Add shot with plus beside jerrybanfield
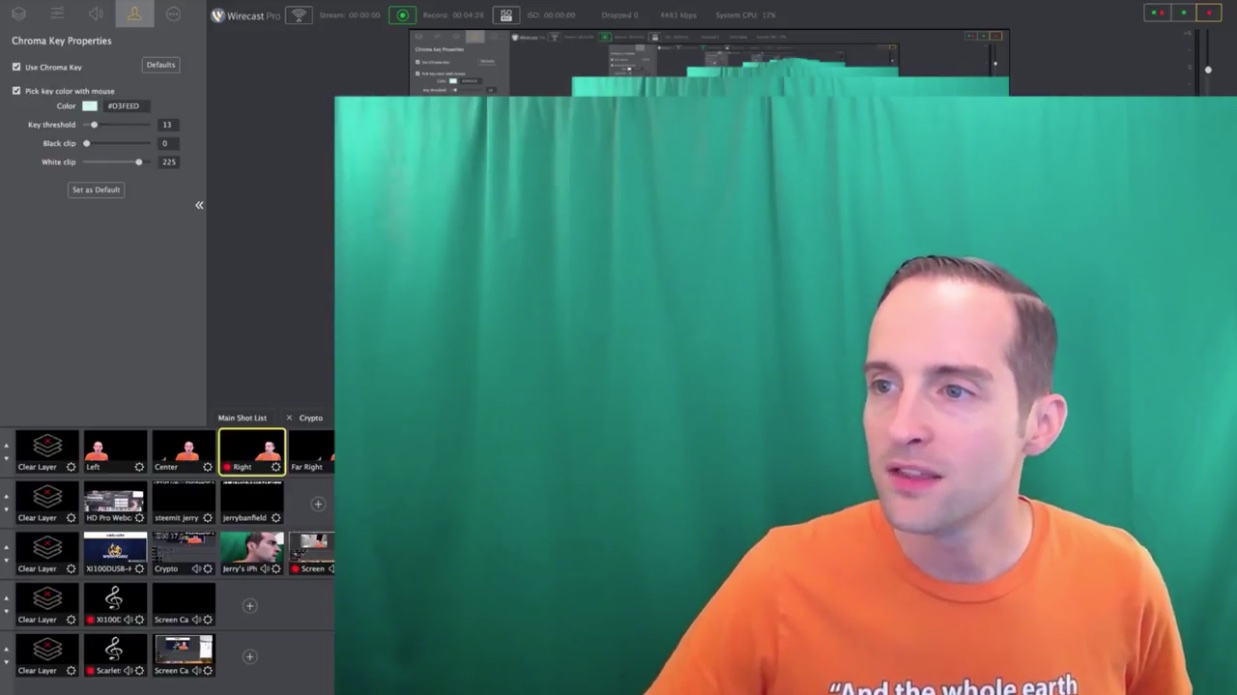Viewport: 1237px width, 695px height. tap(318, 504)
